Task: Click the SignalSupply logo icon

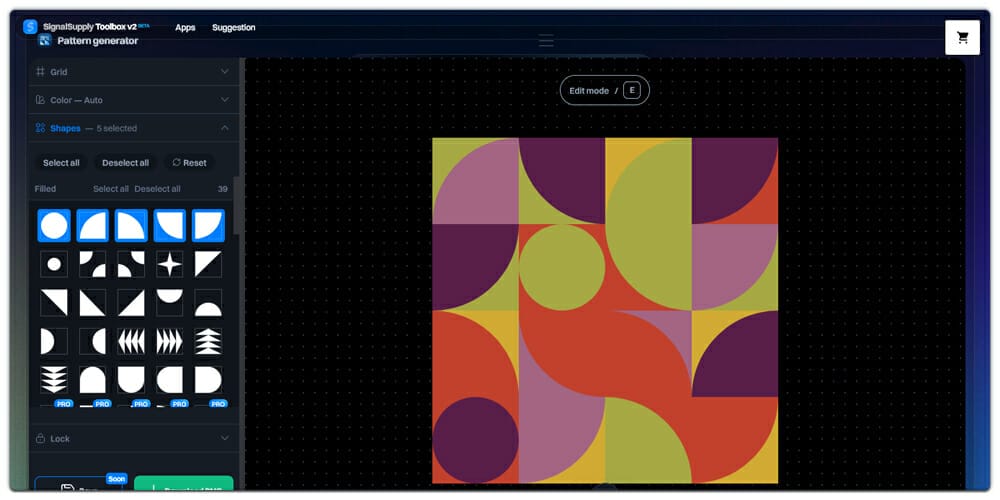Action: tap(30, 27)
